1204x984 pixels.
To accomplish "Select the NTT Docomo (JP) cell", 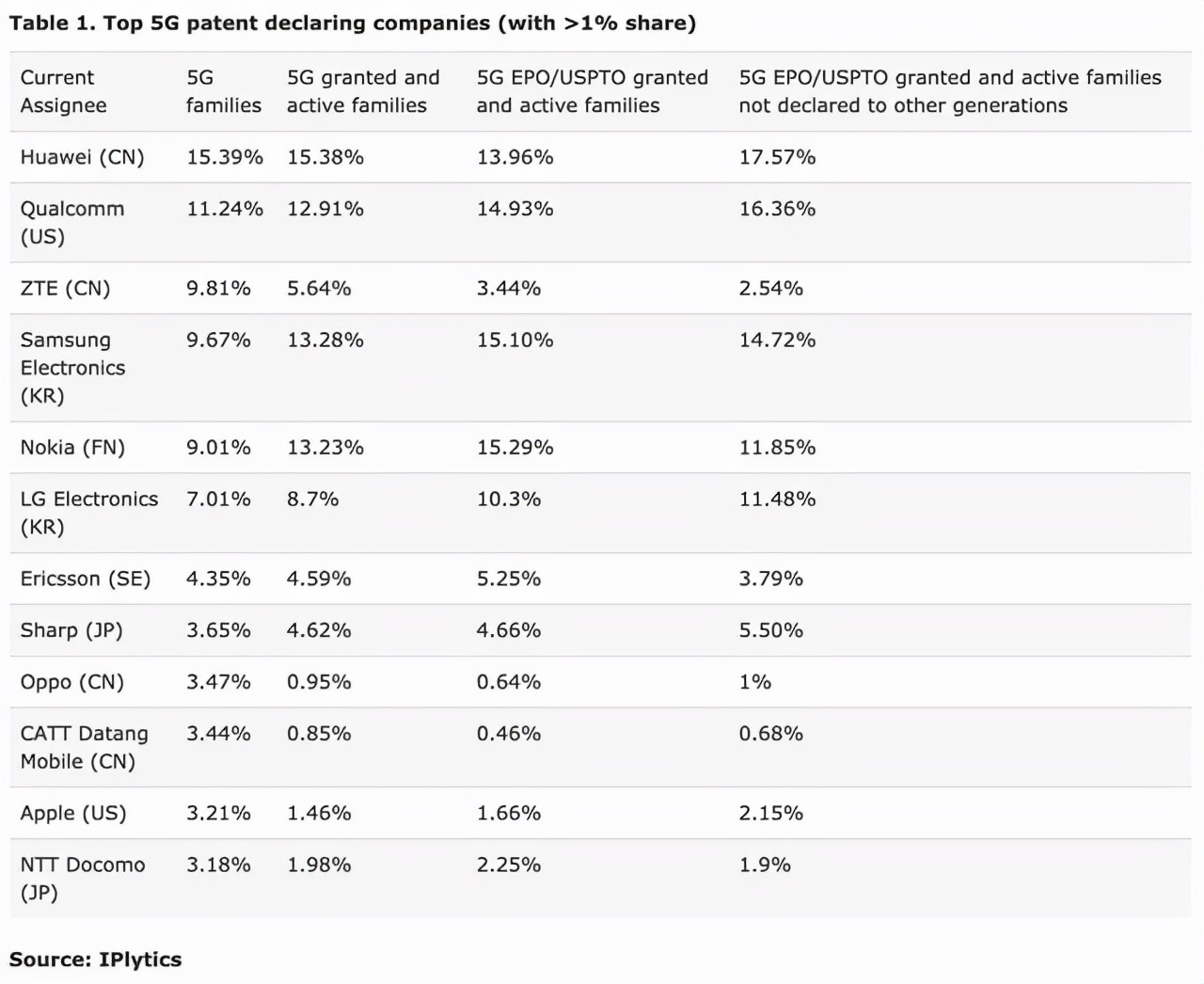I will point(82,878).
